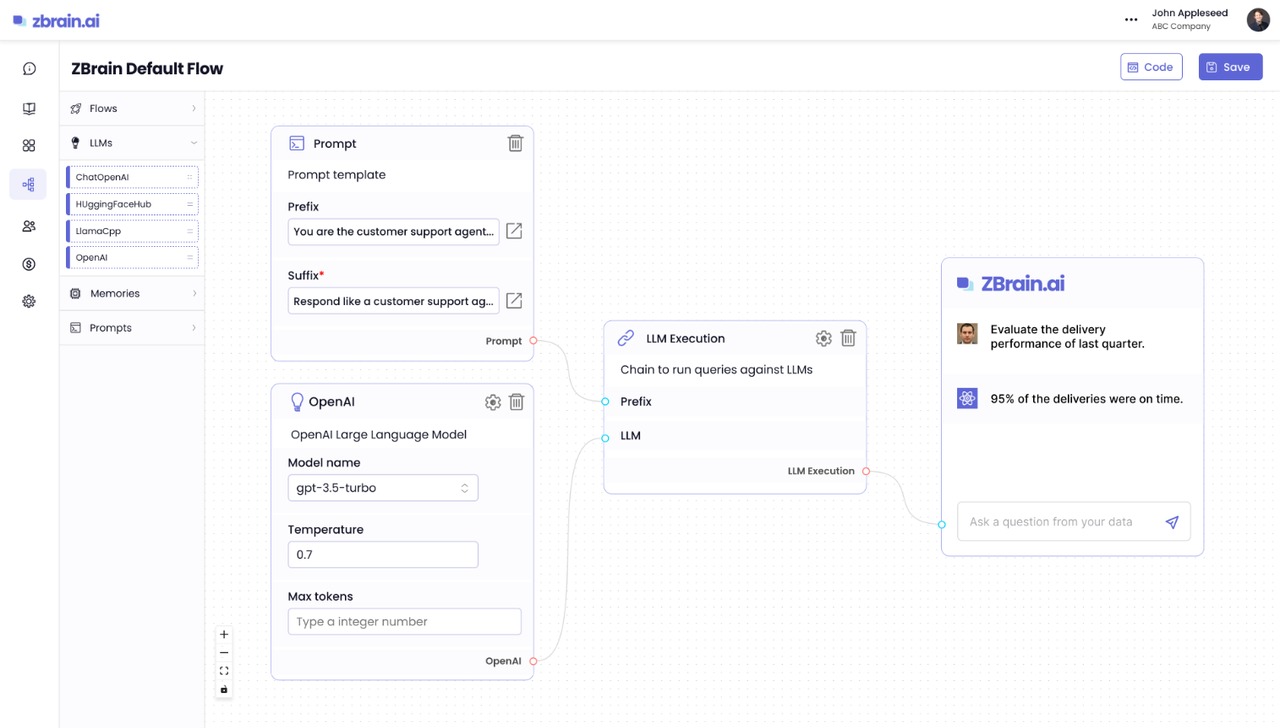The width and height of the screenshot is (1280, 728).
Task: Click the ZBrain Default Flow title
Action: (x=147, y=69)
